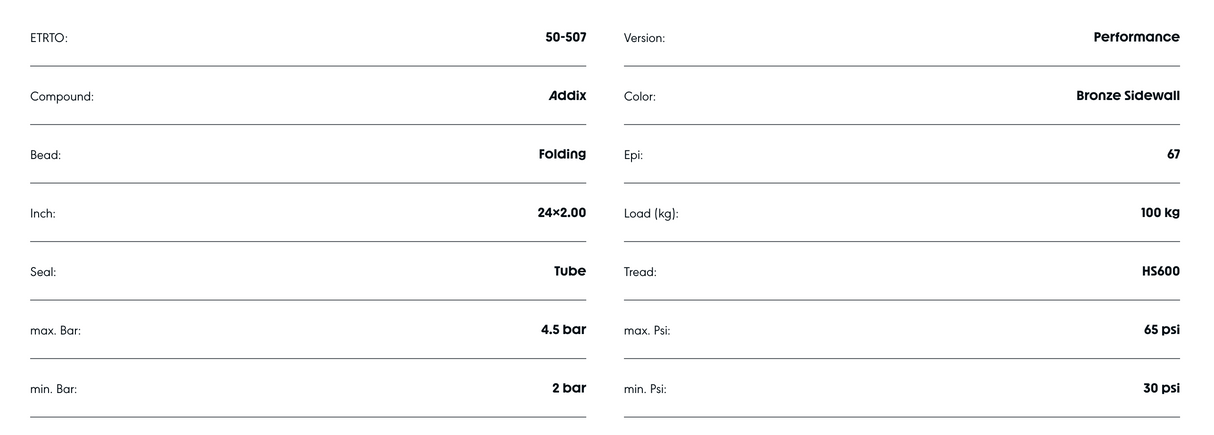Click the 100 kg load value
This screenshot has width=1214, height=435.
click(1160, 212)
